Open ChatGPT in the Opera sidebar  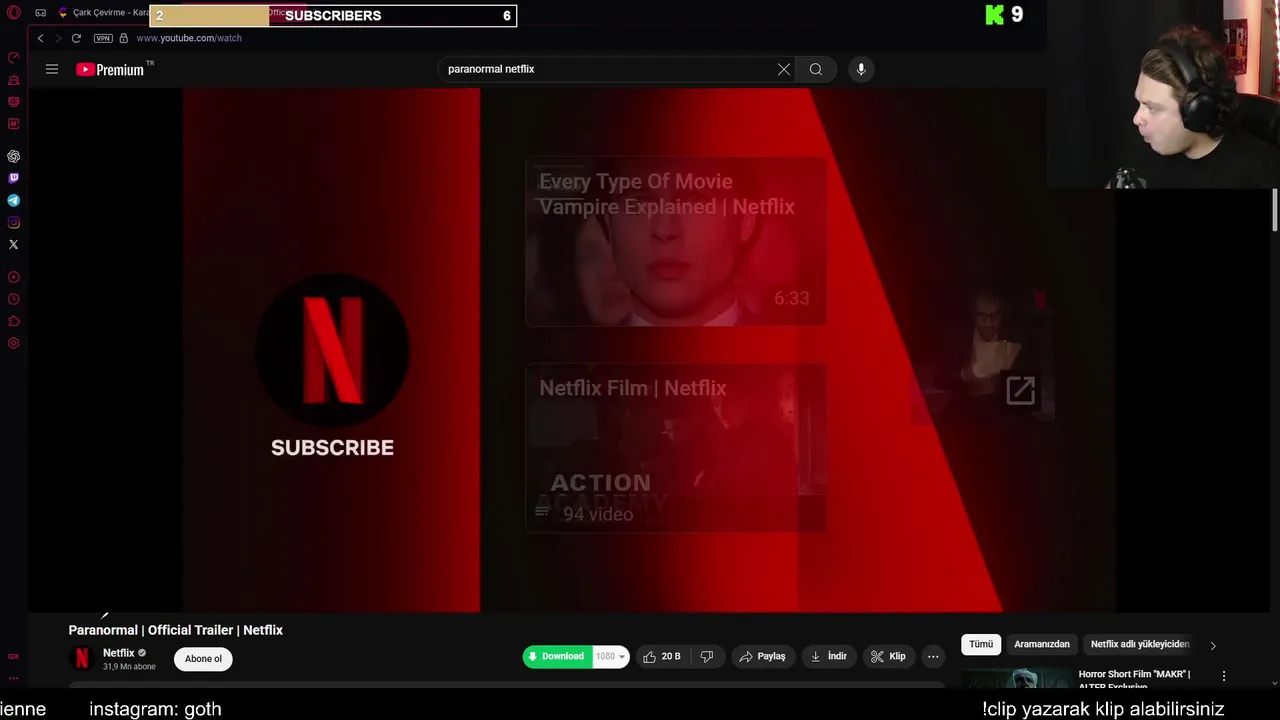(14, 157)
